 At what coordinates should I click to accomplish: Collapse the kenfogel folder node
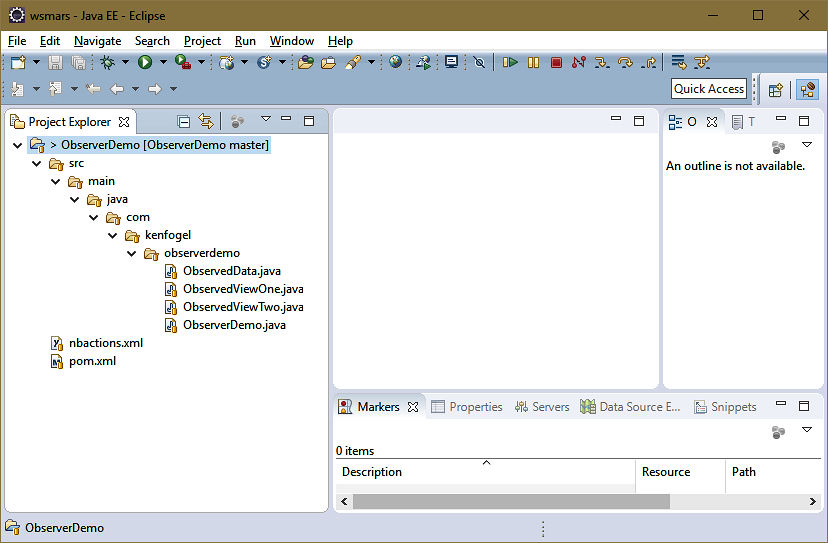pyautogui.click(x=112, y=235)
